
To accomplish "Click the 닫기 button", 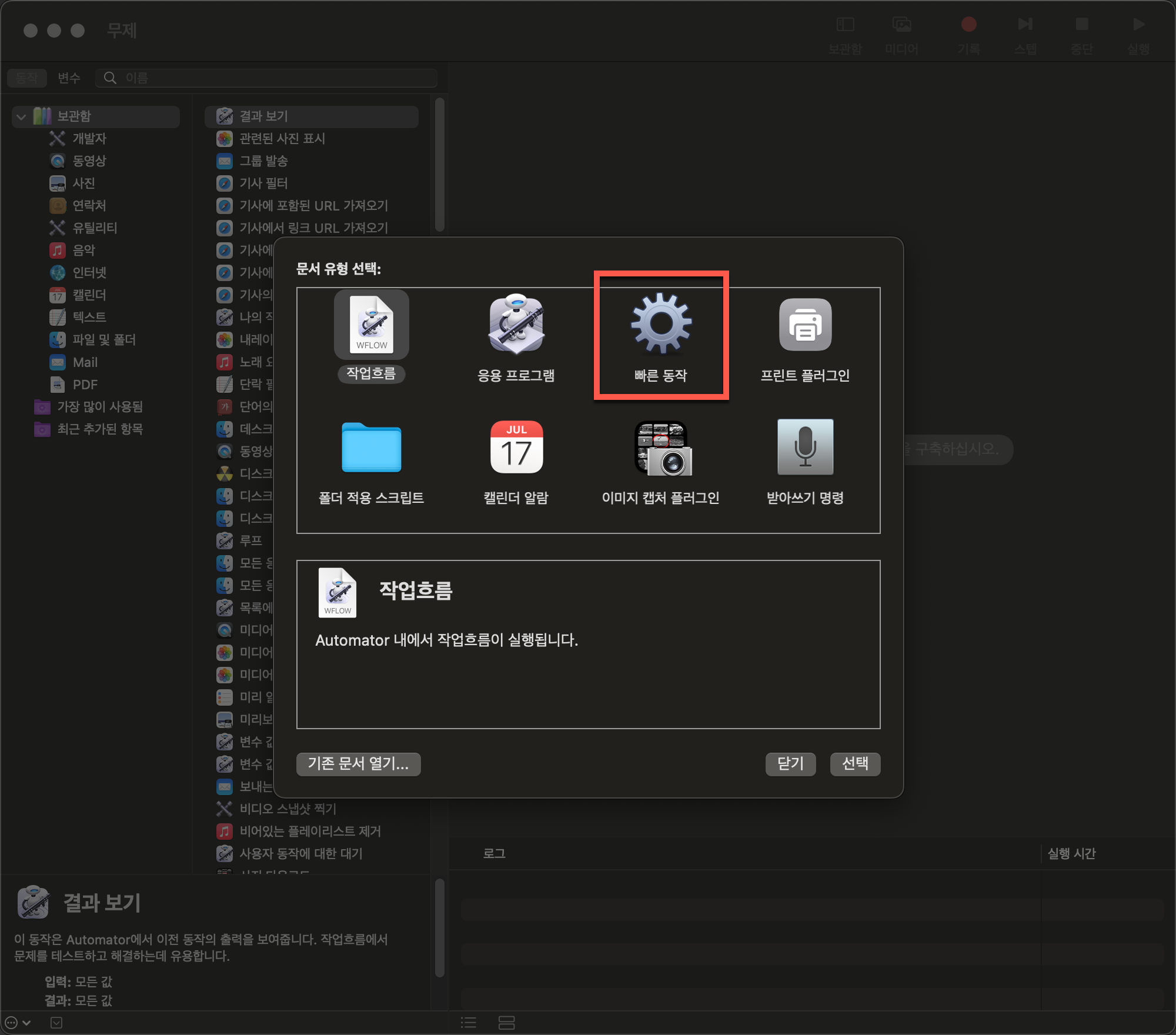I will (790, 763).
